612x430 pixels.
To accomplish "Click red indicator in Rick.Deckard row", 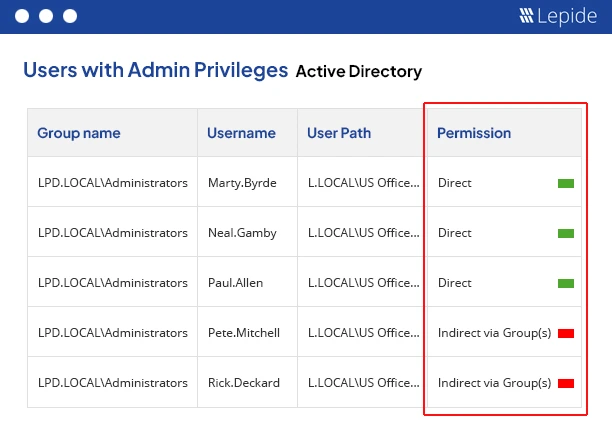I will coord(566,383).
